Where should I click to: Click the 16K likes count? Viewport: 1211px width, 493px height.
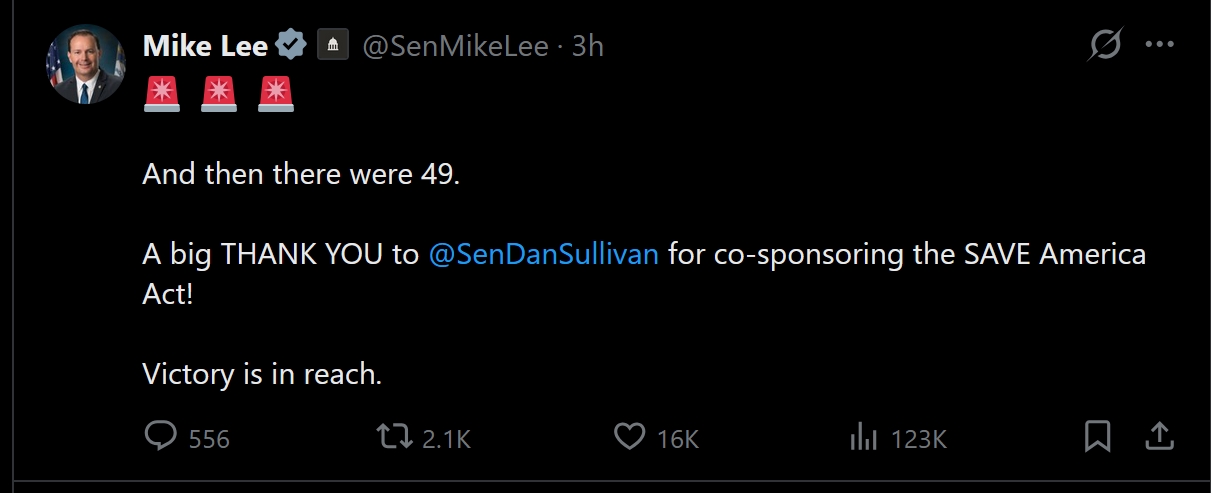tap(678, 439)
